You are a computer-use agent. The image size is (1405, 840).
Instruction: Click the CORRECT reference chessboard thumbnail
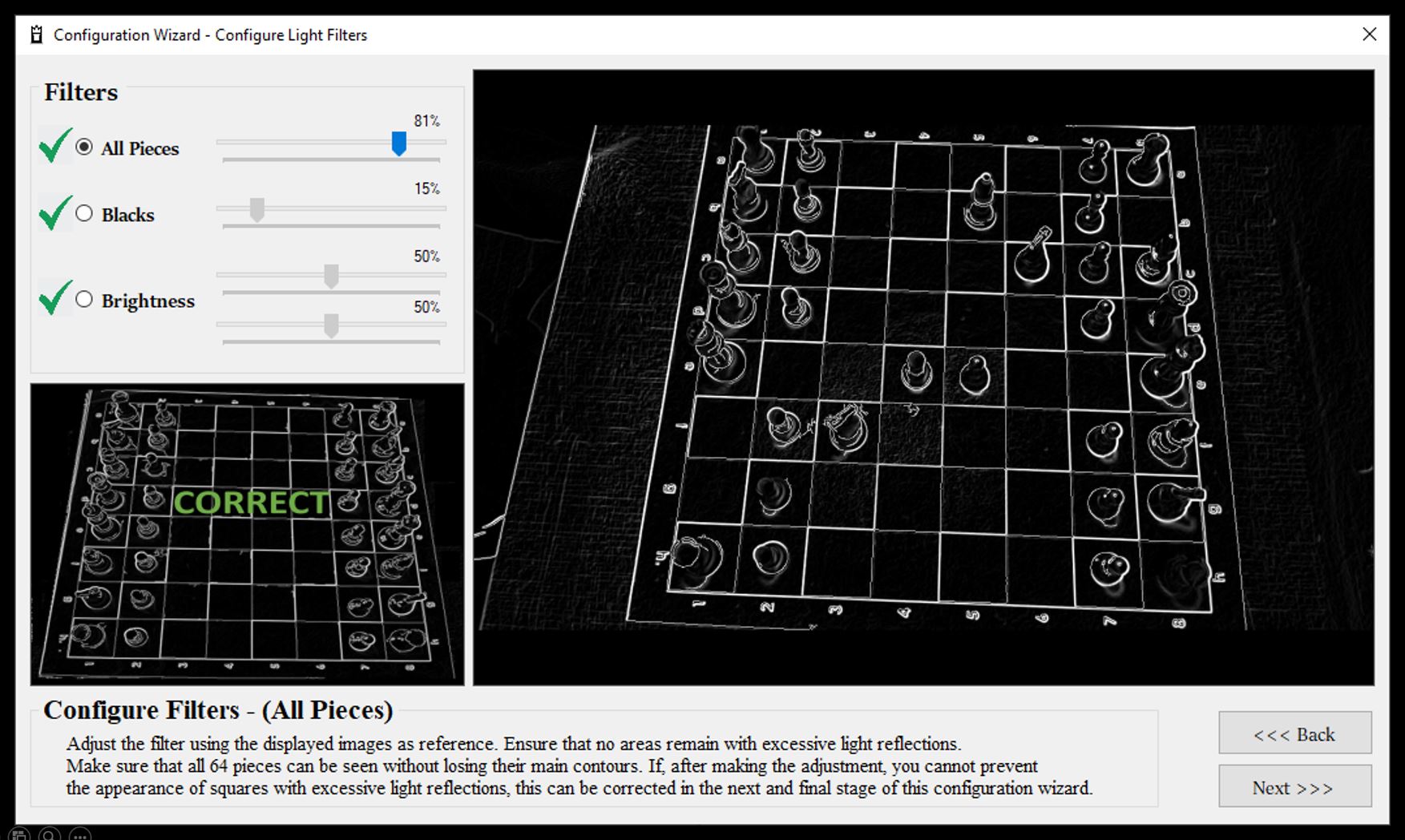(248, 534)
